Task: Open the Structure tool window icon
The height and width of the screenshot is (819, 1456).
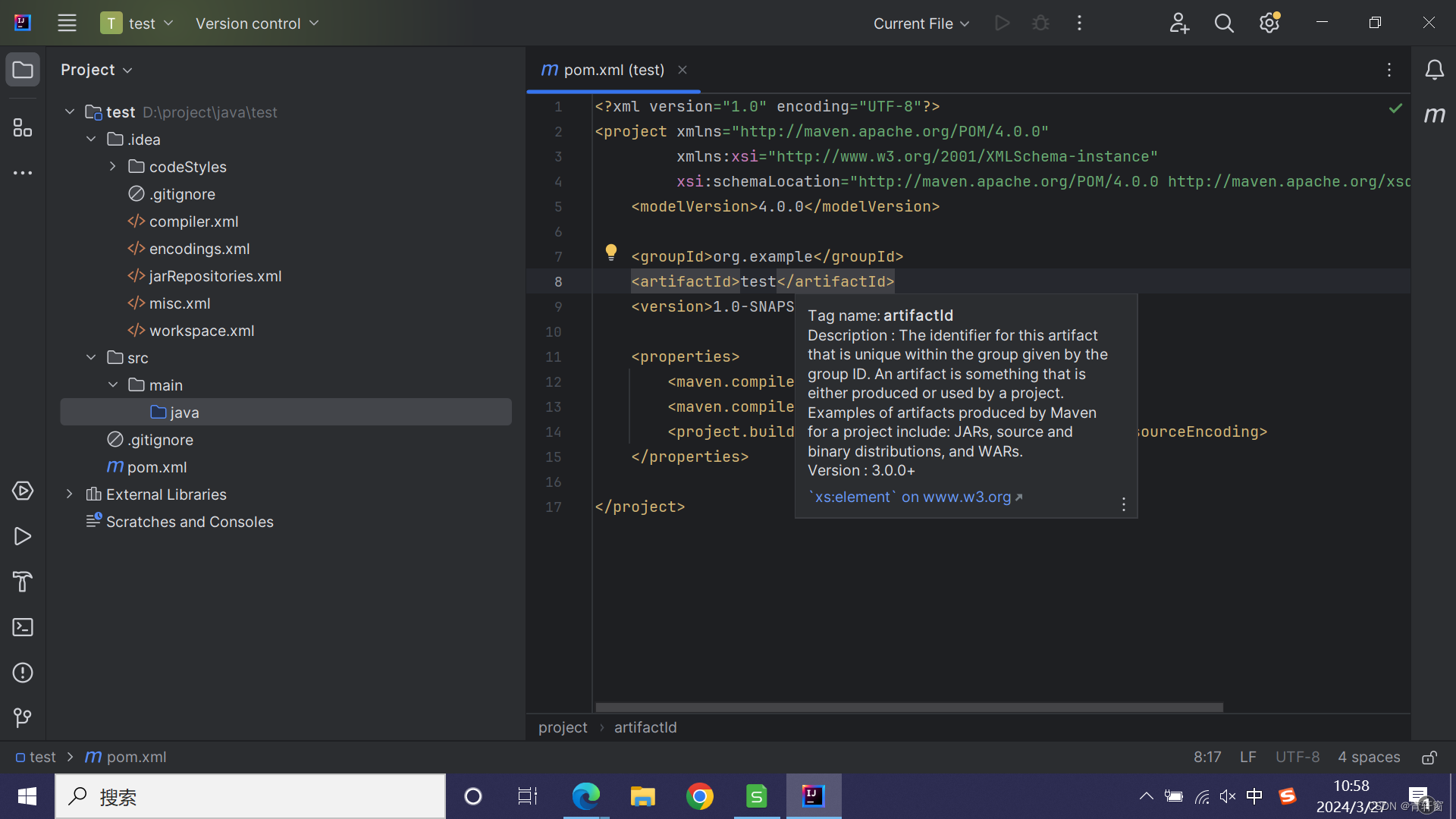Action: point(23,127)
